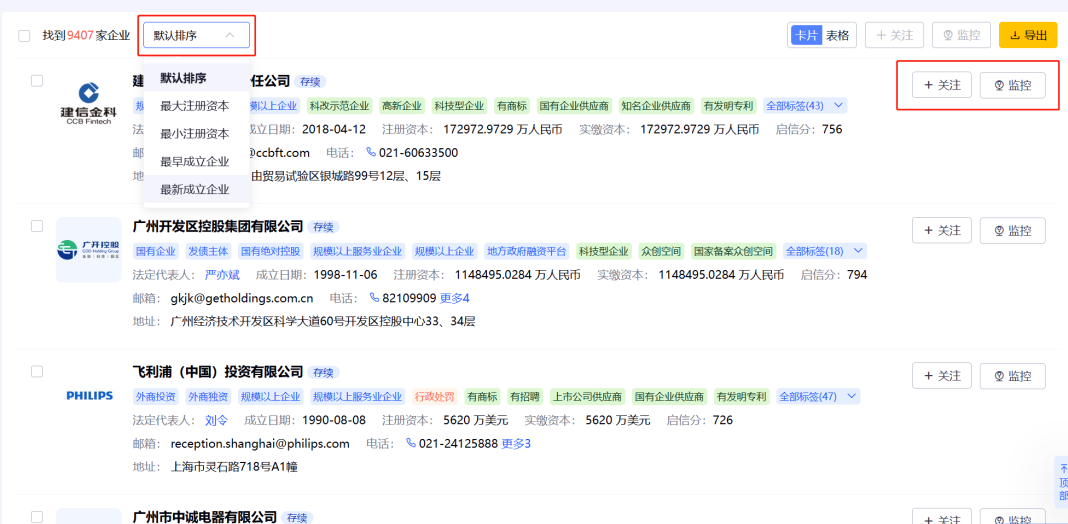Follow 广州开发区控股集团 via 关注 button

[x=942, y=230]
